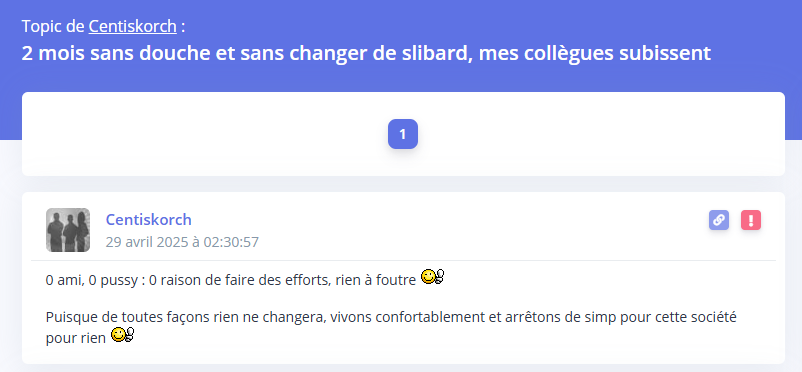Visit the Centiskorch profile from the post username
Image resolution: width=802 pixels, height=372 pixels.
tap(148, 220)
